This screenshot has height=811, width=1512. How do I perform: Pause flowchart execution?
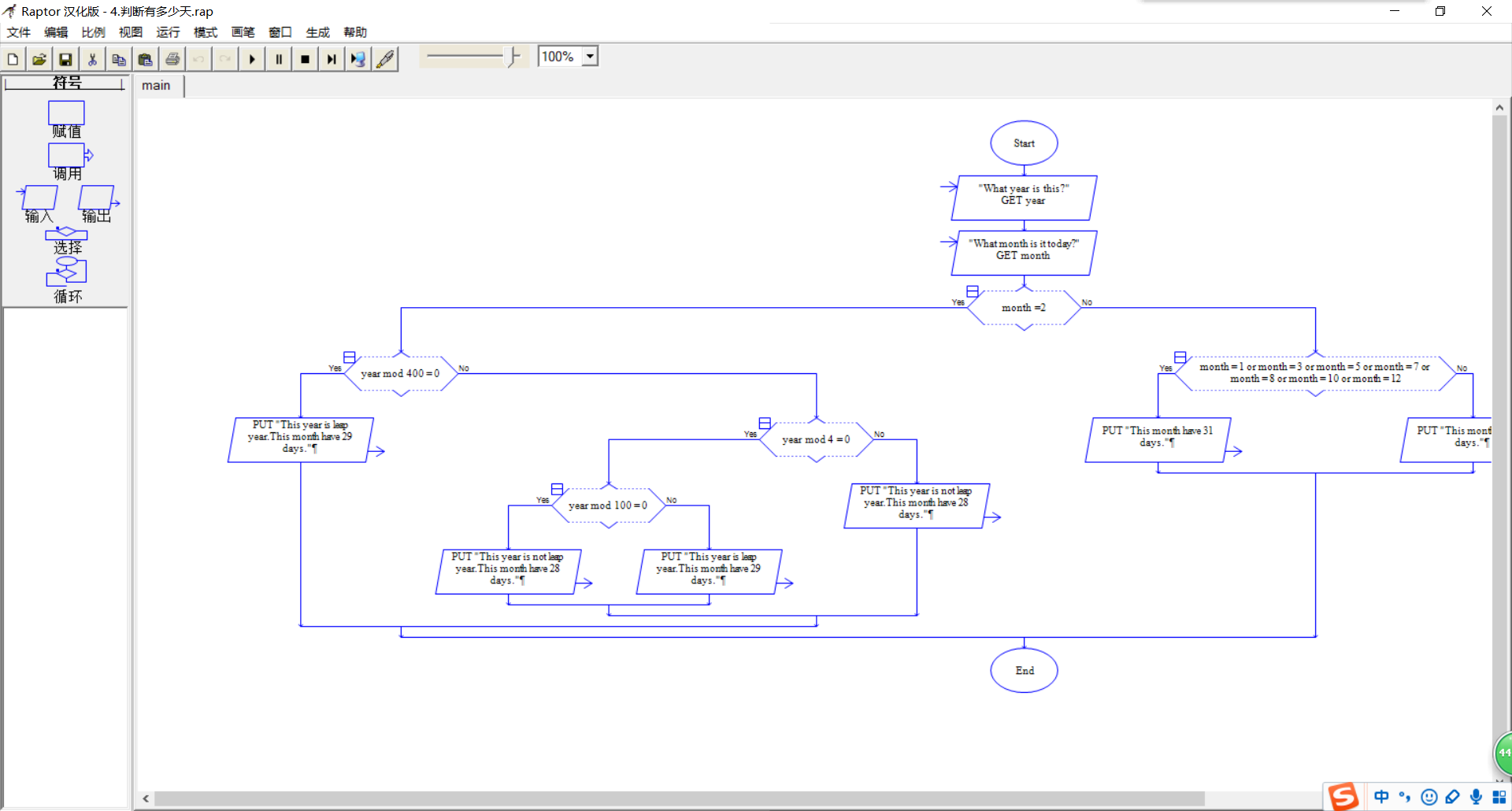279,59
